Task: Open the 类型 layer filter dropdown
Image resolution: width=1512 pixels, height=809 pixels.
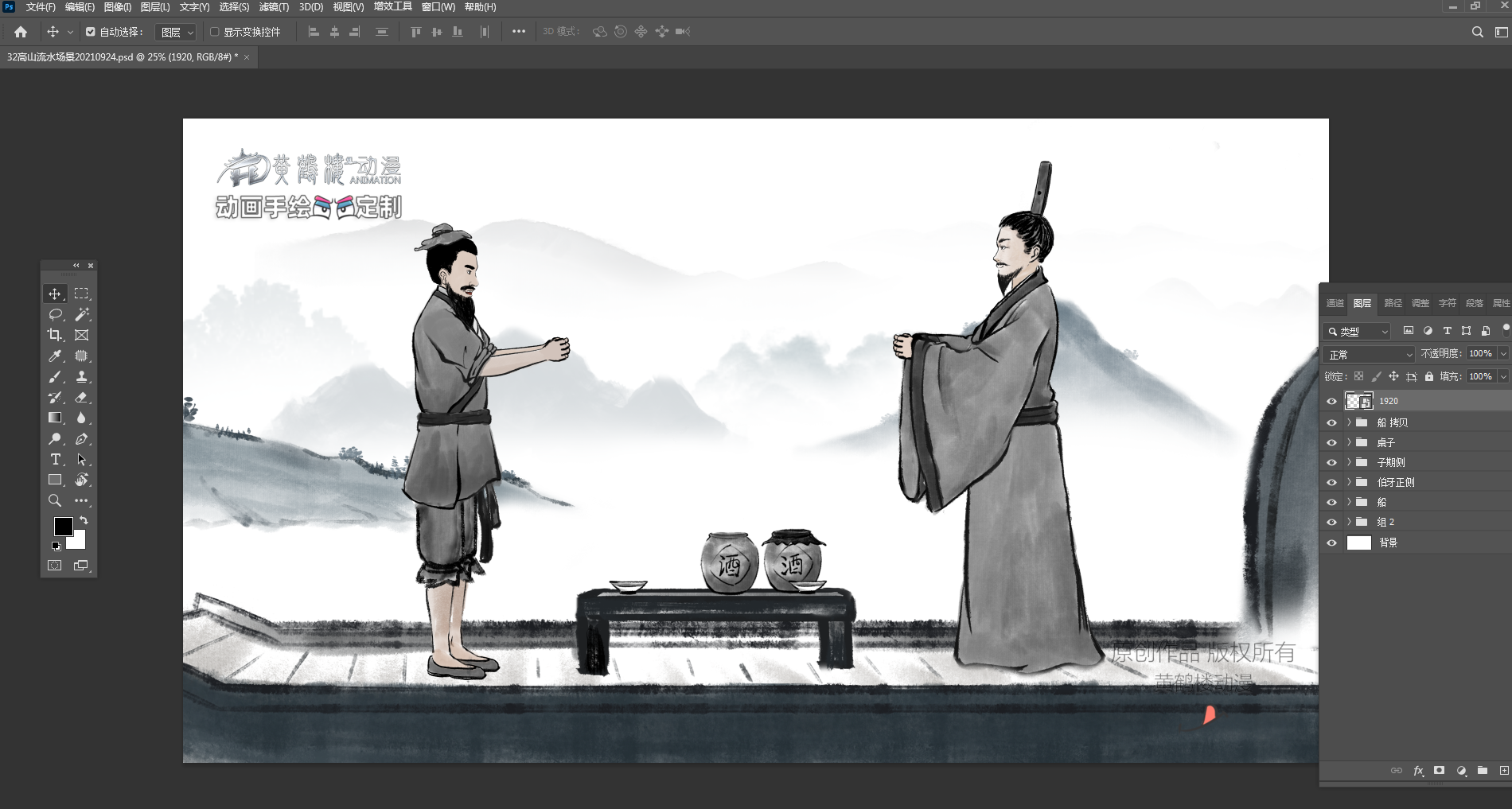Action: tap(1357, 331)
